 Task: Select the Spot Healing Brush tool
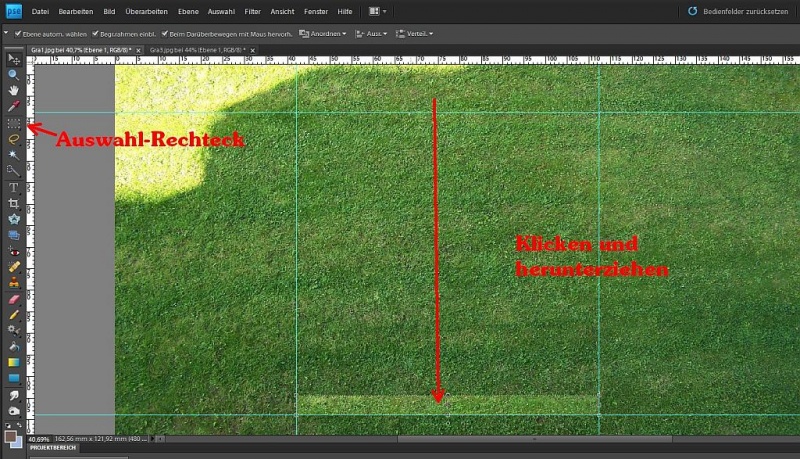point(14,267)
